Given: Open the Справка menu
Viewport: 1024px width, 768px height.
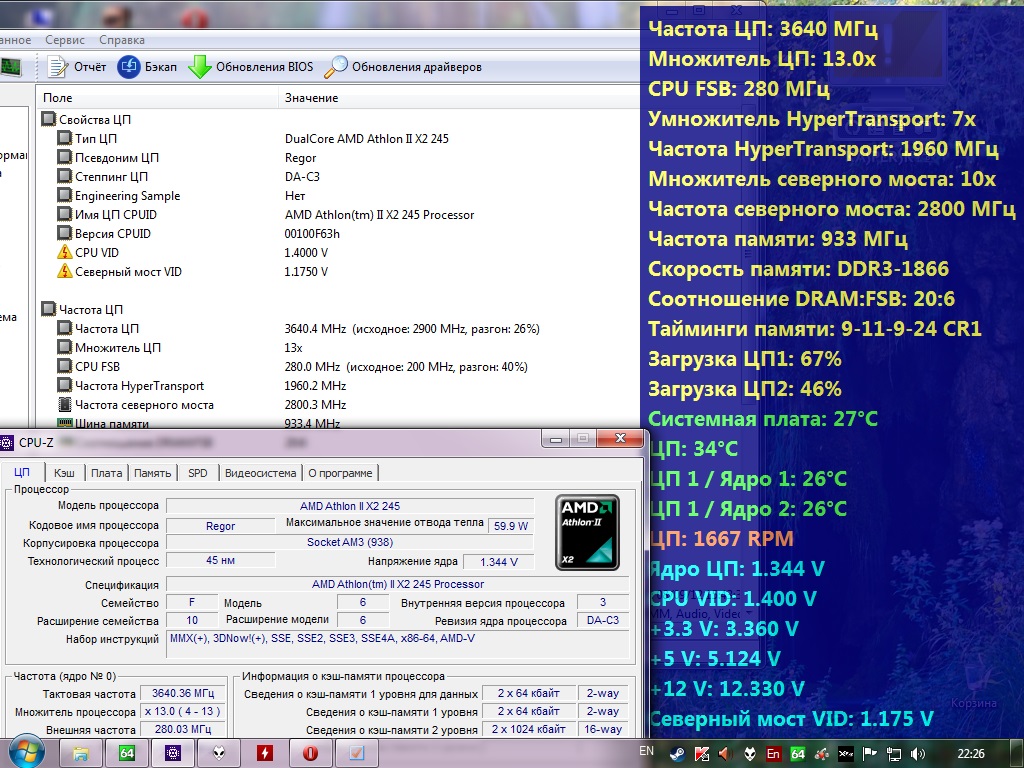Looking at the screenshot, I should coord(122,40).
